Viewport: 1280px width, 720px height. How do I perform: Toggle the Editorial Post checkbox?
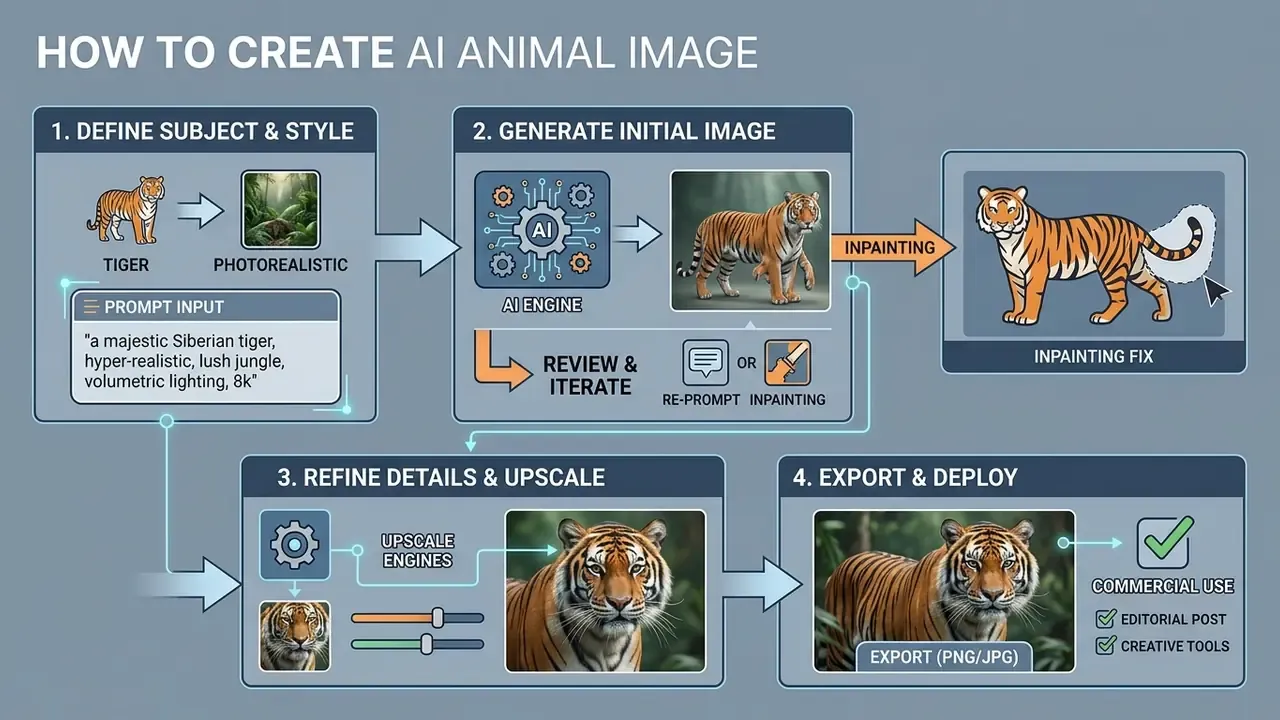click(x=1106, y=619)
